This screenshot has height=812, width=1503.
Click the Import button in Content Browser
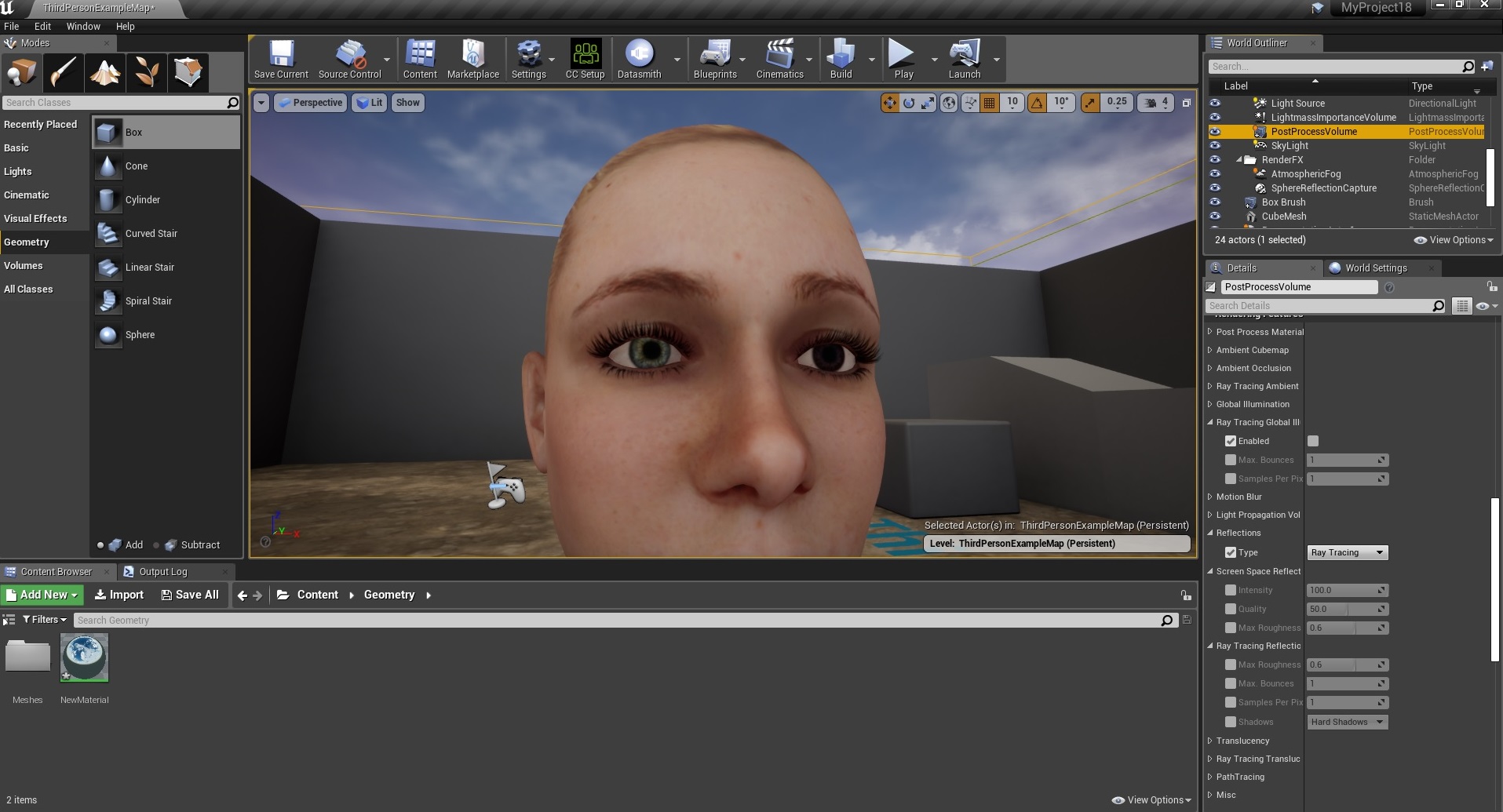coord(119,595)
